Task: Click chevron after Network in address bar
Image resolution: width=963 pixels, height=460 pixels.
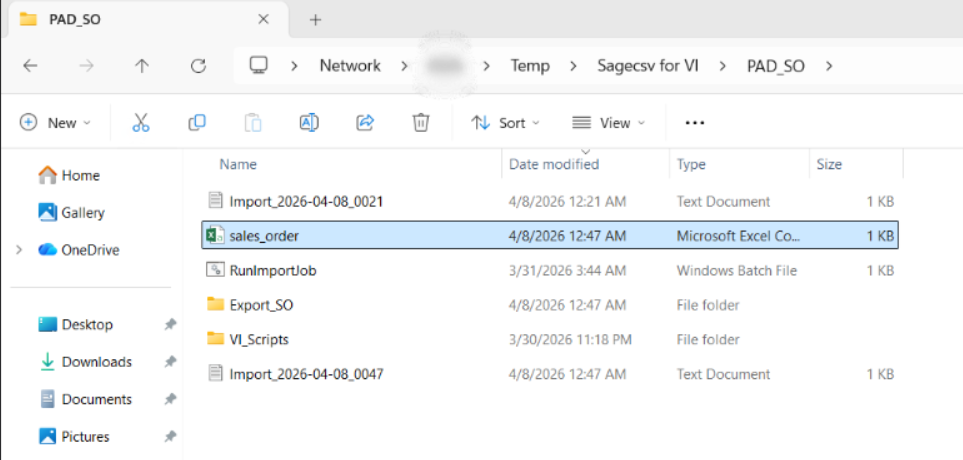Action: tap(405, 66)
